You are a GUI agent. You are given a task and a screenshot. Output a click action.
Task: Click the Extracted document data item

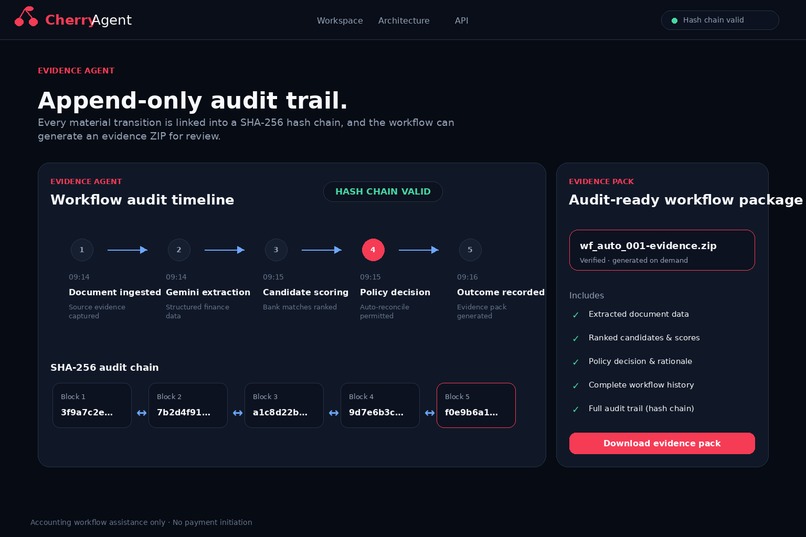(x=638, y=314)
